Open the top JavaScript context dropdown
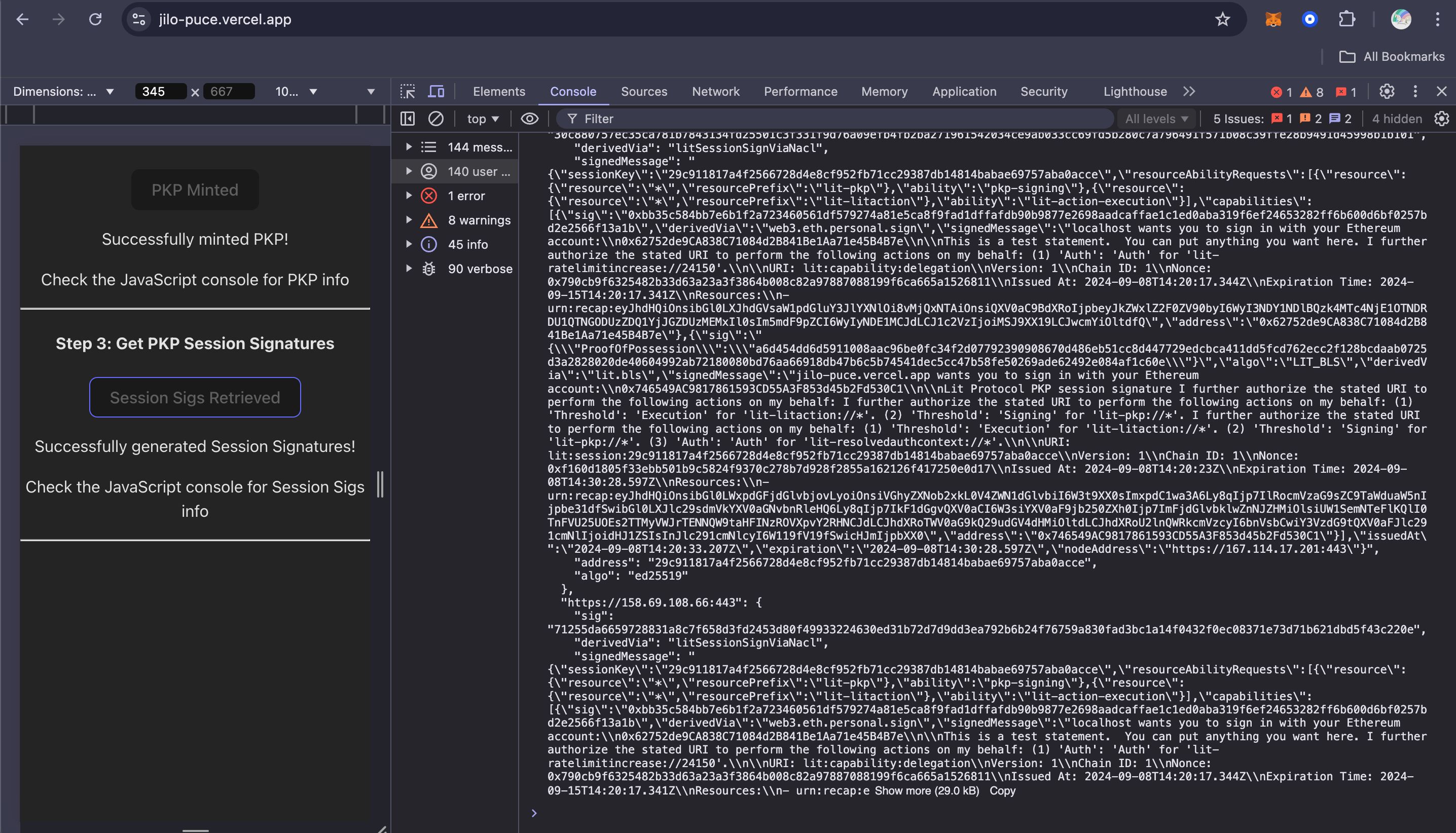1456x833 pixels. (x=483, y=119)
